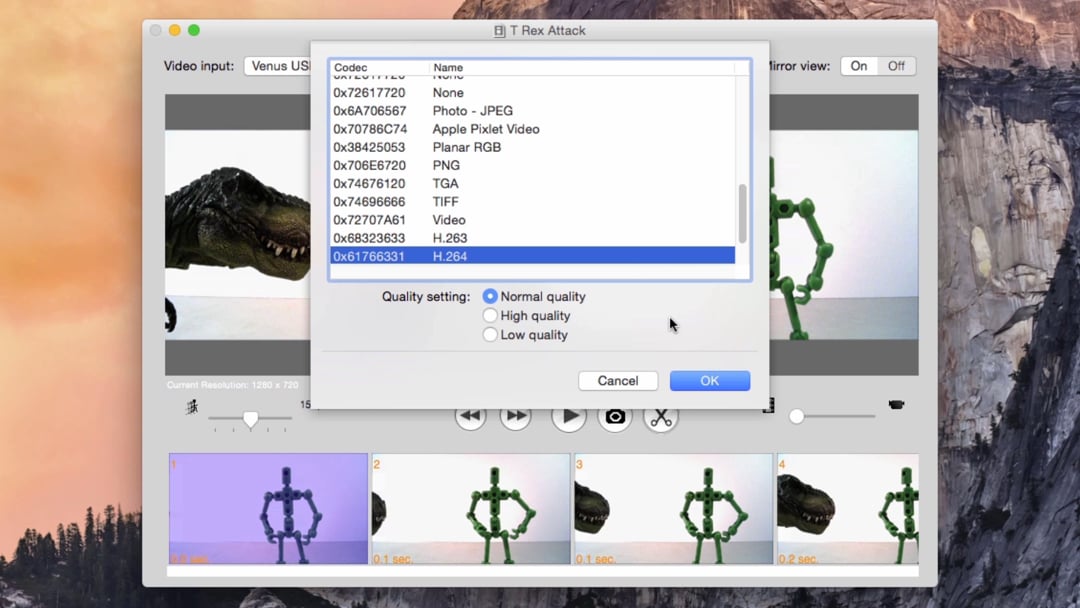Click the T Rex Attack document icon
The height and width of the screenshot is (608, 1080).
point(499,31)
